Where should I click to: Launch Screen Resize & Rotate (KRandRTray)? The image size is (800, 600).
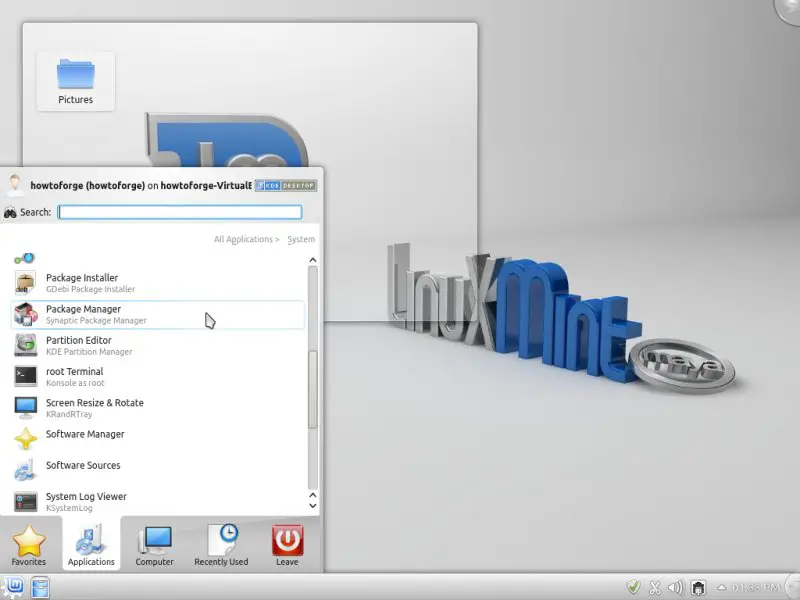click(158, 408)
